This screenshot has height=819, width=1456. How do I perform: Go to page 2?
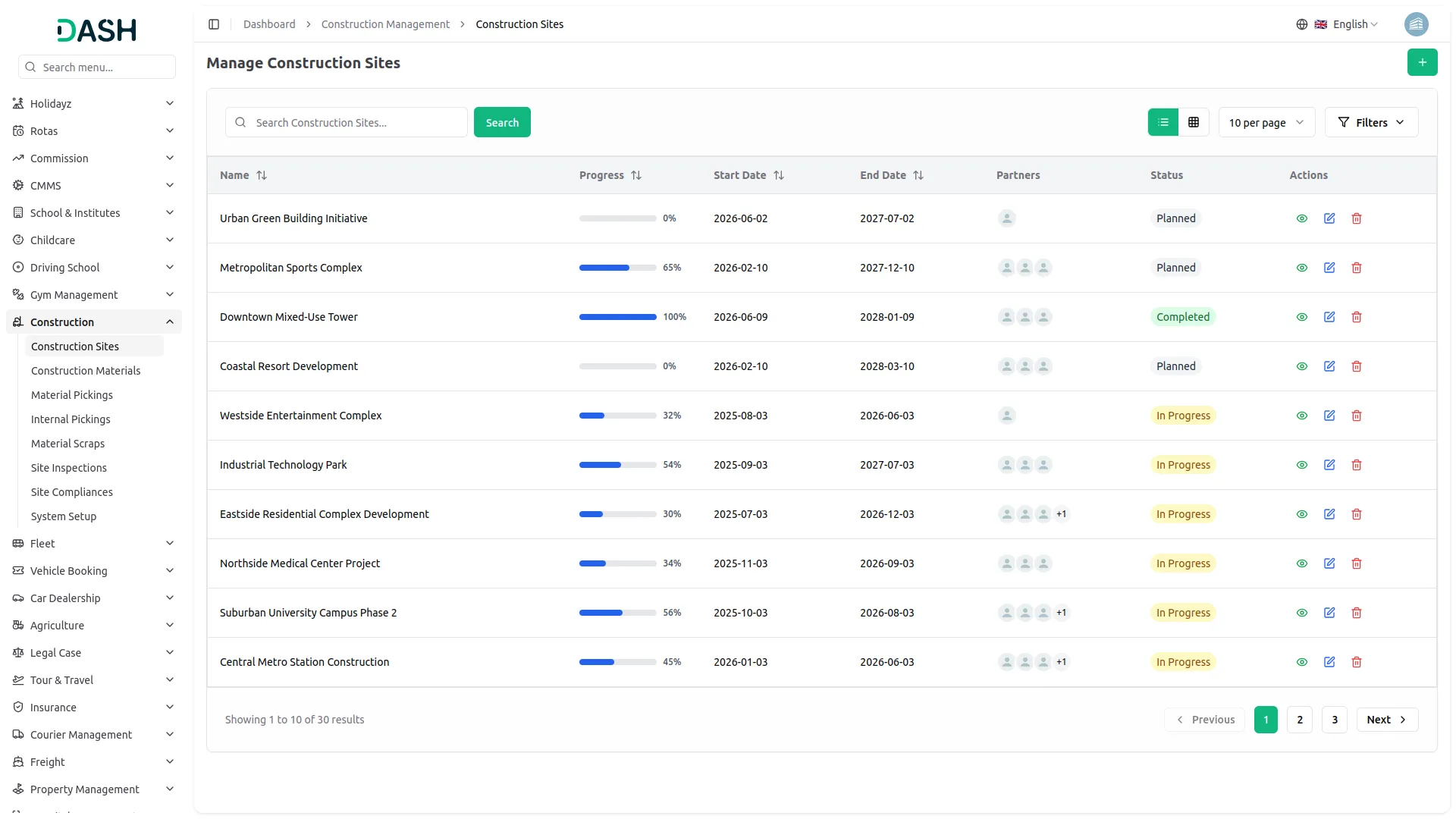1300,720
